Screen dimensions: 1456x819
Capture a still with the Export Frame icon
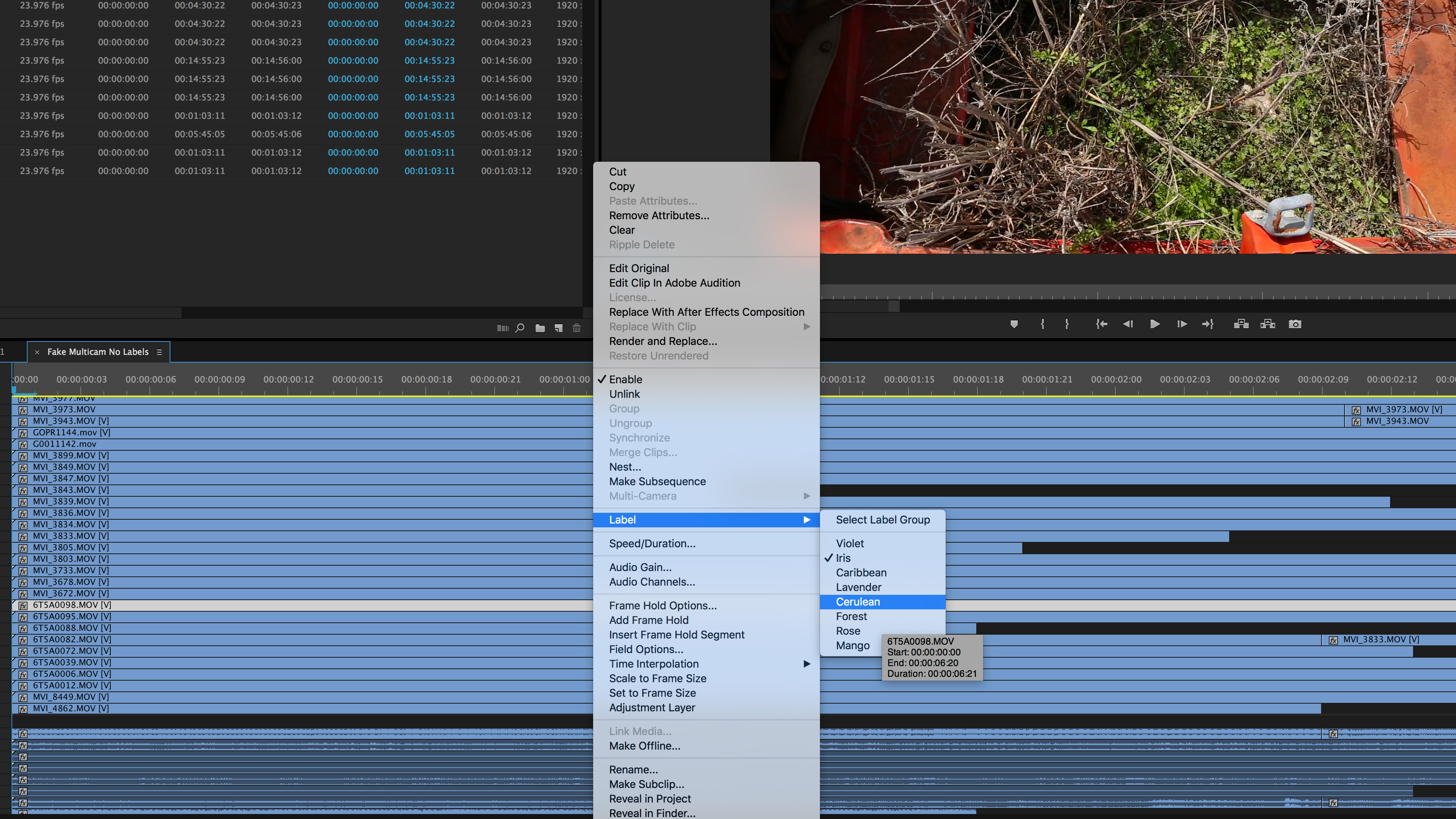1295,324
